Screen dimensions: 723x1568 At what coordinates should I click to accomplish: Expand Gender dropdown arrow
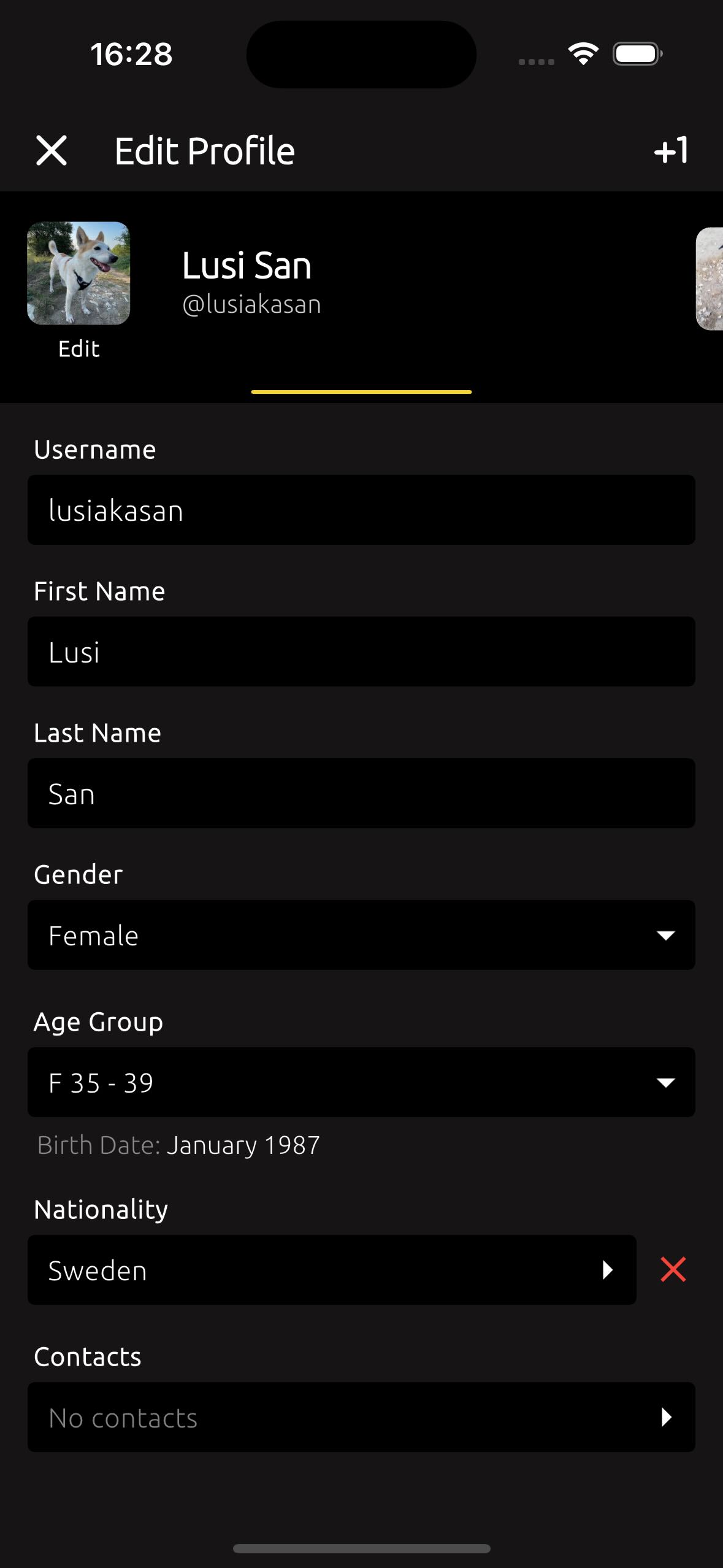click(x=665, y=935)
